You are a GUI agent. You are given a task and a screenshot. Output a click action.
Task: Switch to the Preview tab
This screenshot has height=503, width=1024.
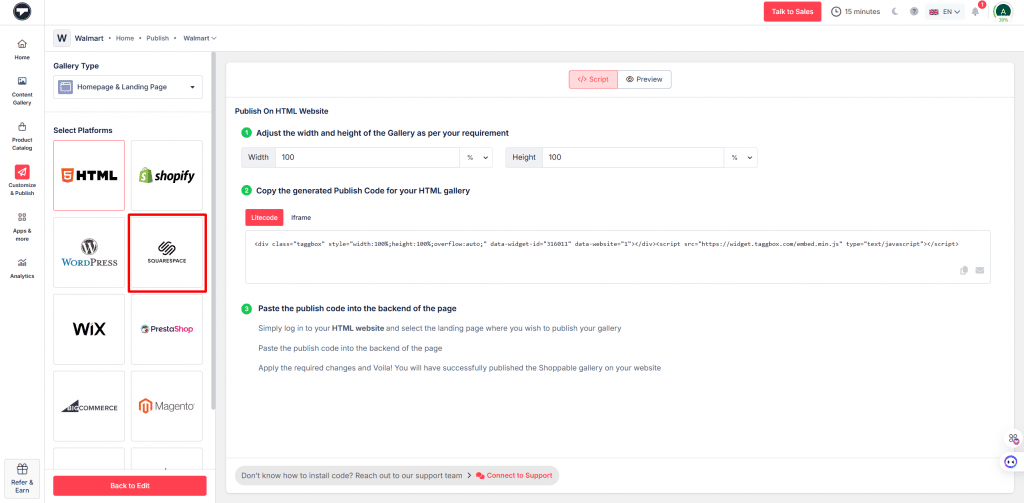(644, 79)
